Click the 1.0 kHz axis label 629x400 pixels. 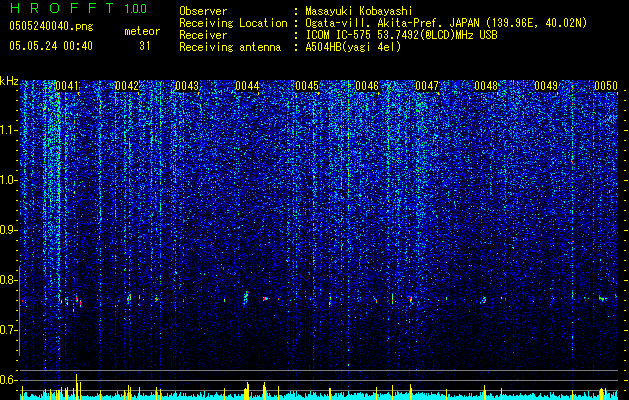point(9,180)
